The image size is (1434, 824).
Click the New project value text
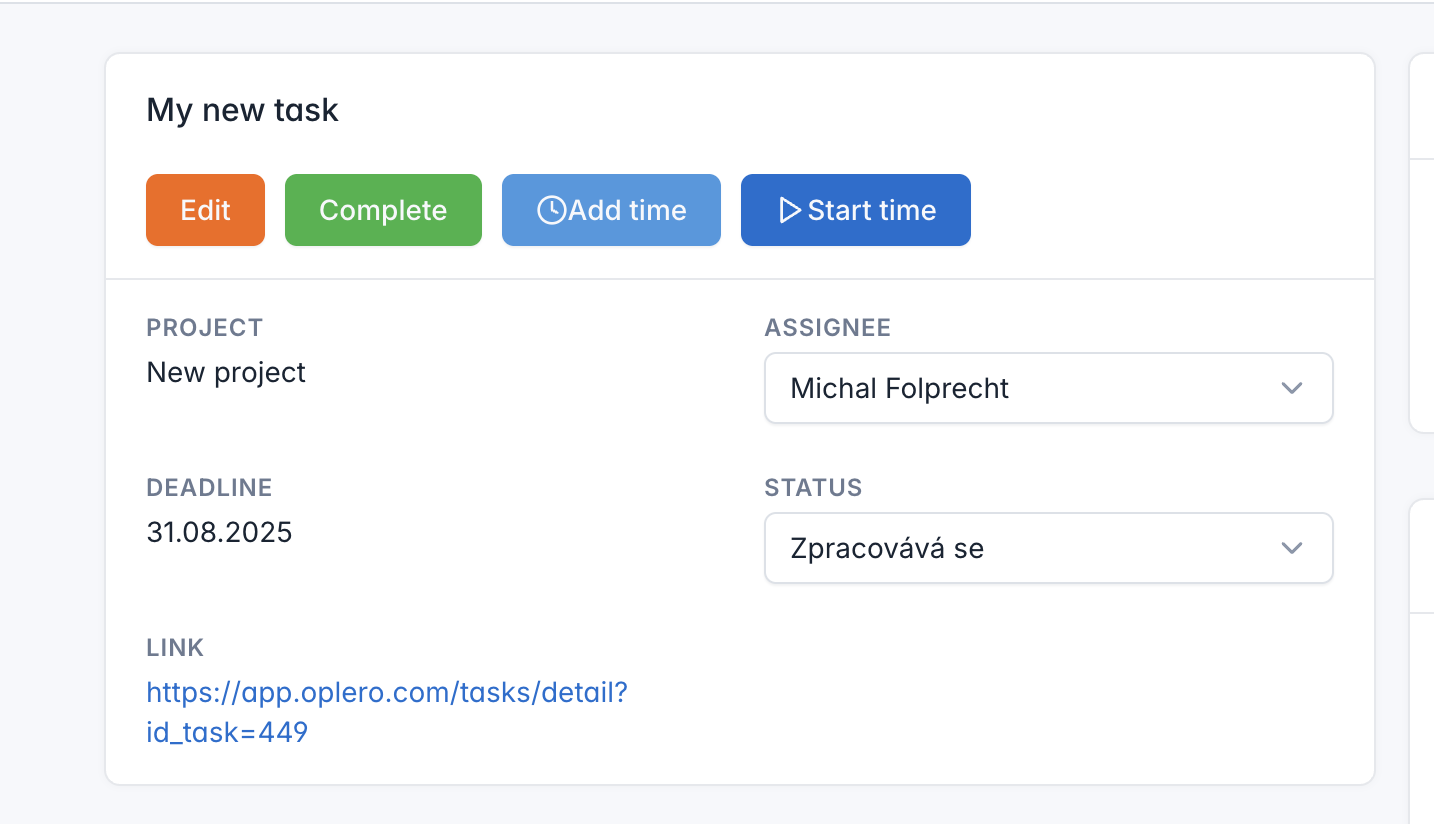click(x=226, y=372)
